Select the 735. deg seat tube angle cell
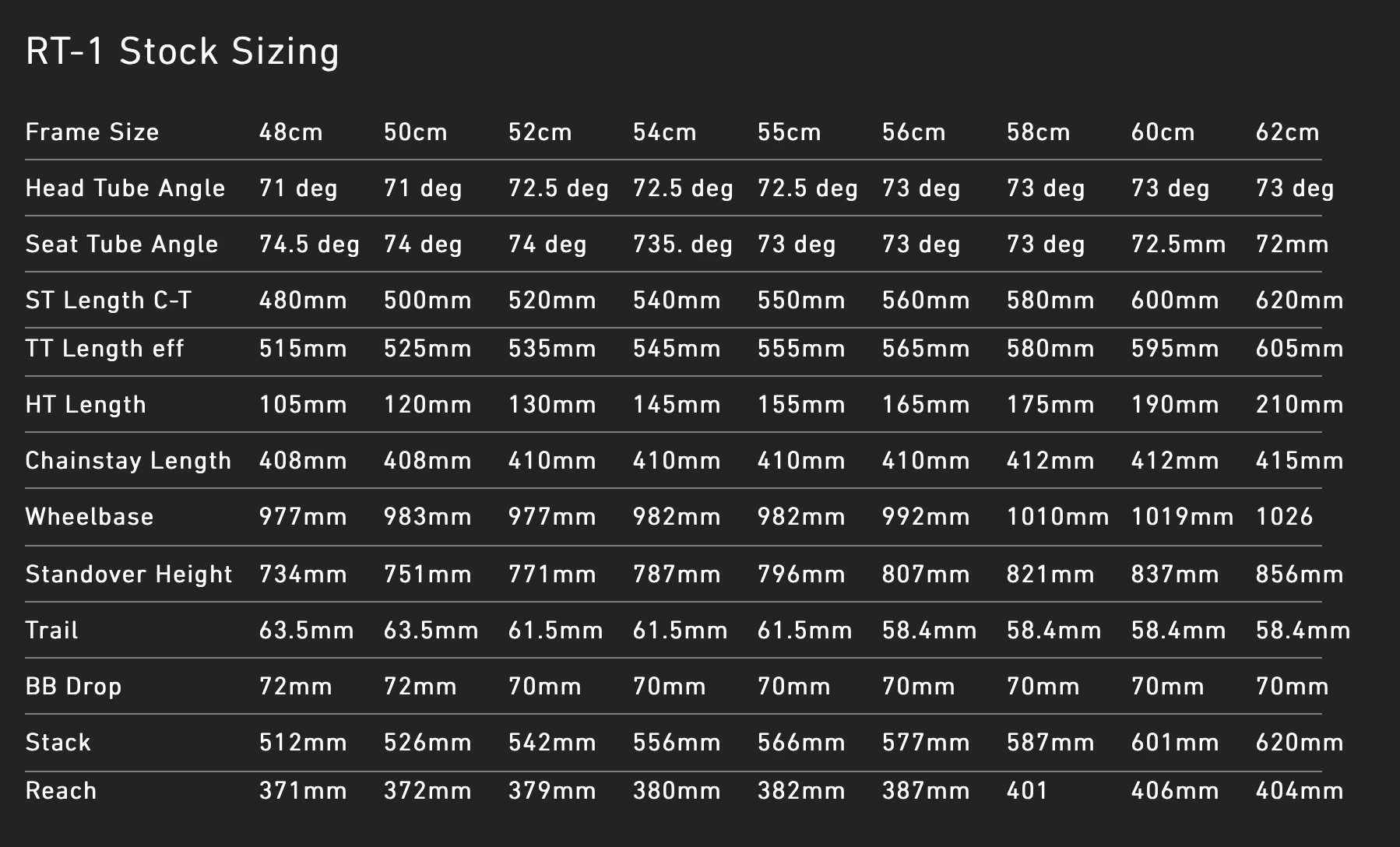The width and height of the screenshot is (1400, 847). click(682, 244)
